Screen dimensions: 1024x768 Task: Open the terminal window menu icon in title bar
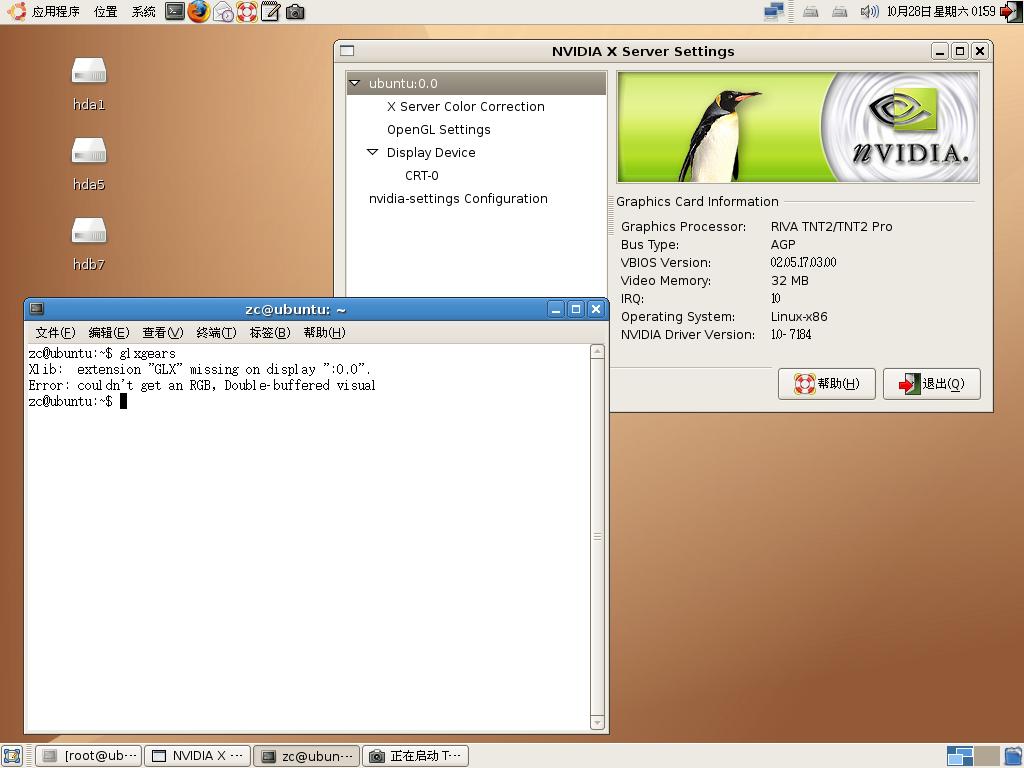coord(37,309)
